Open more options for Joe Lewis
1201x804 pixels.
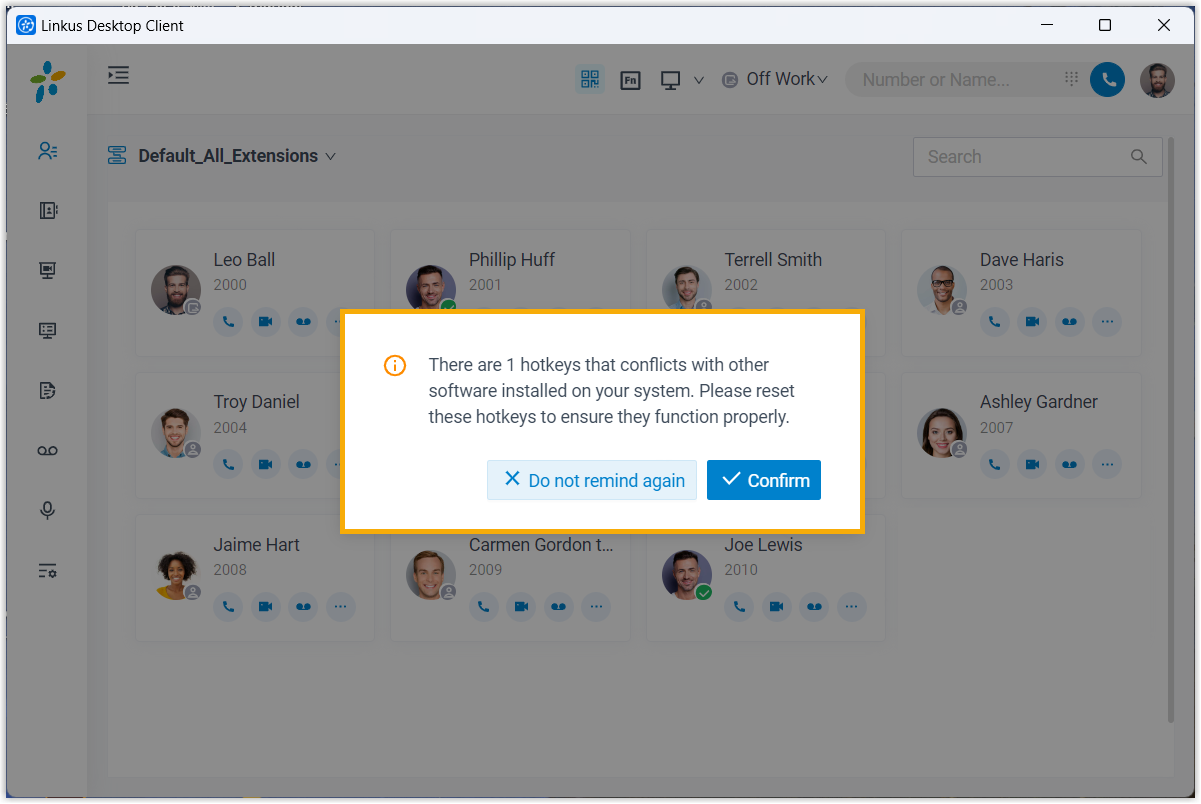coord(852,607)
